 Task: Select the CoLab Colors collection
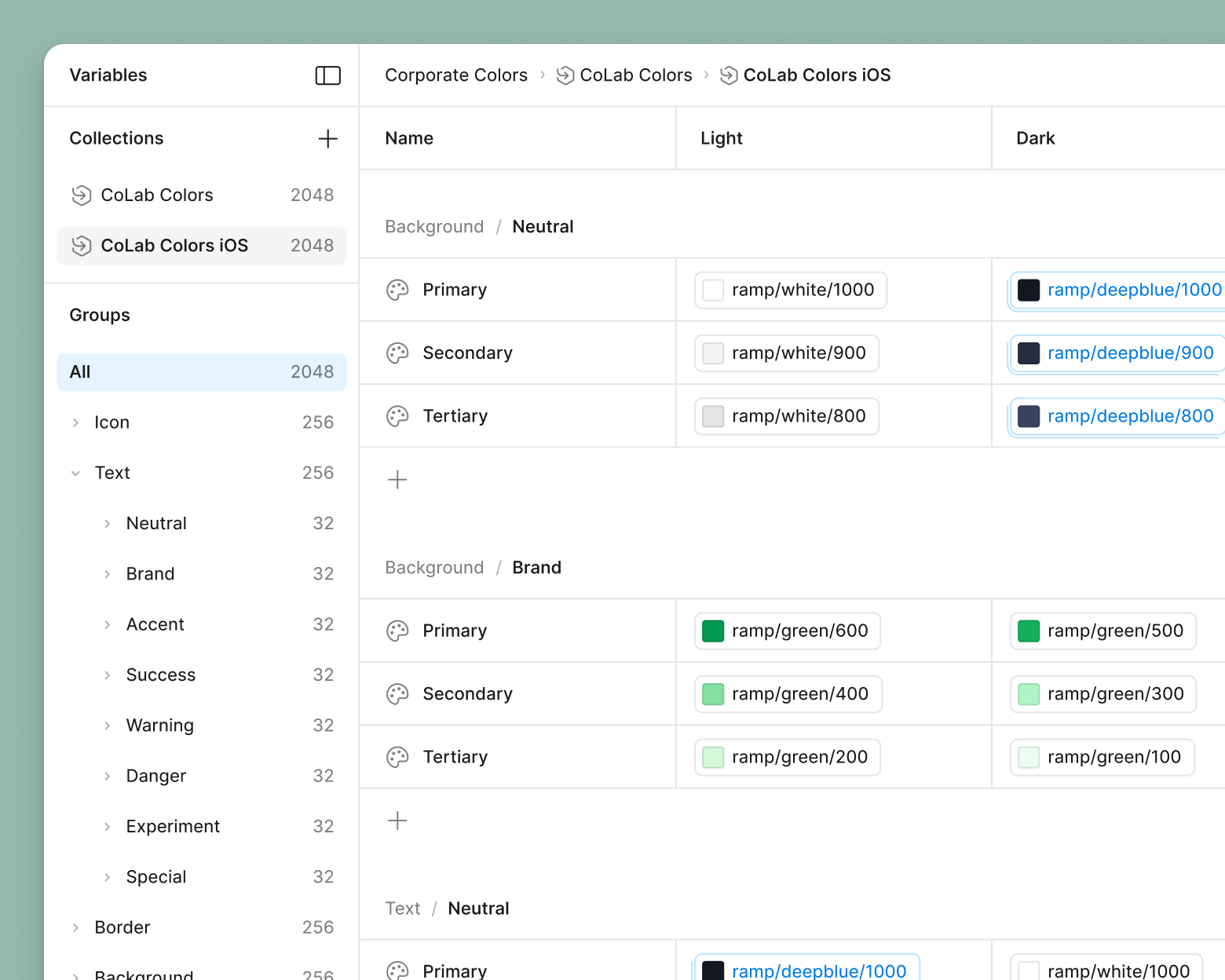[202, 196]
